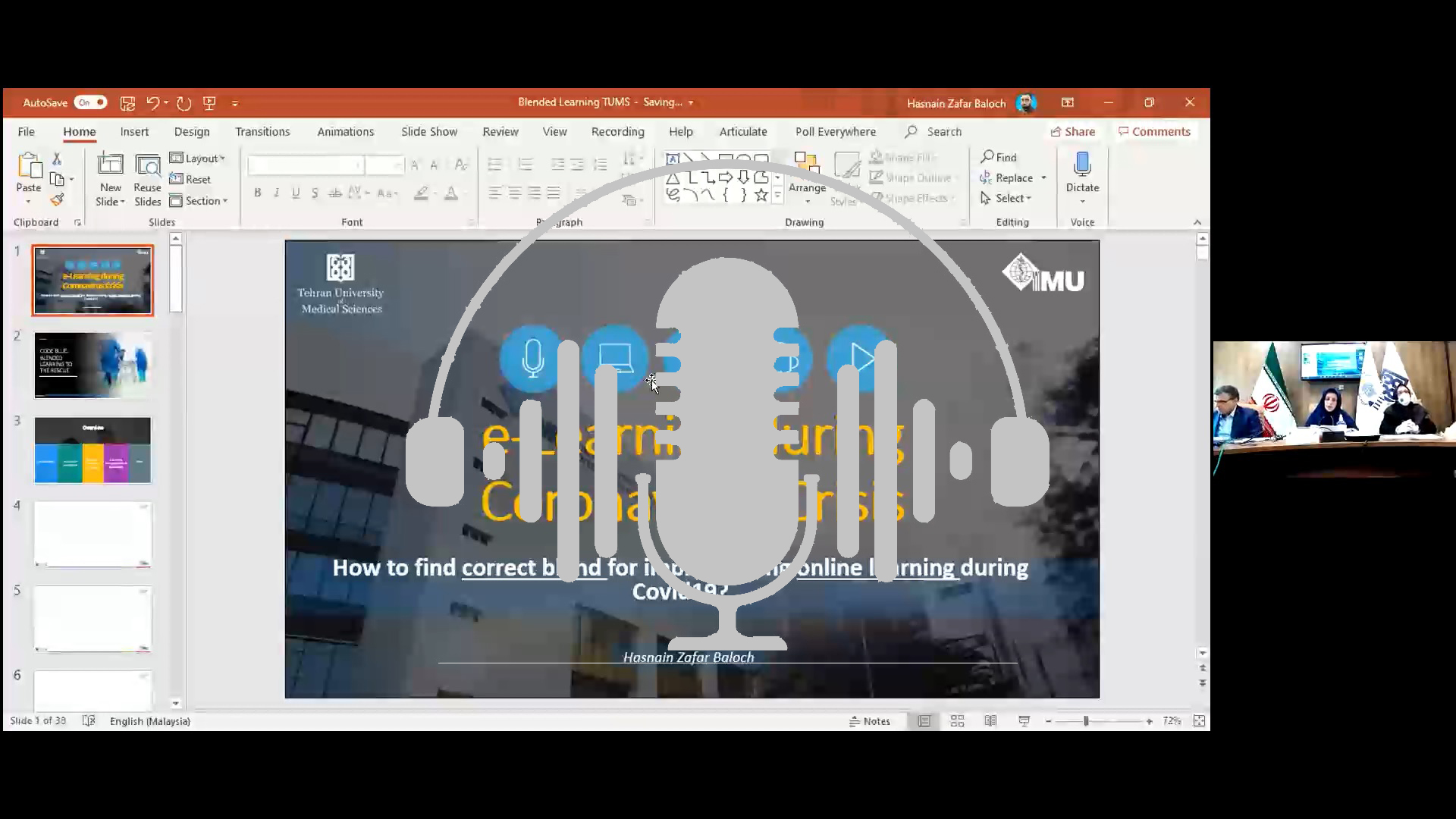Toggle the Notes pane
Viewport: 1456px width, 819px height.
(x=870, y=721)
